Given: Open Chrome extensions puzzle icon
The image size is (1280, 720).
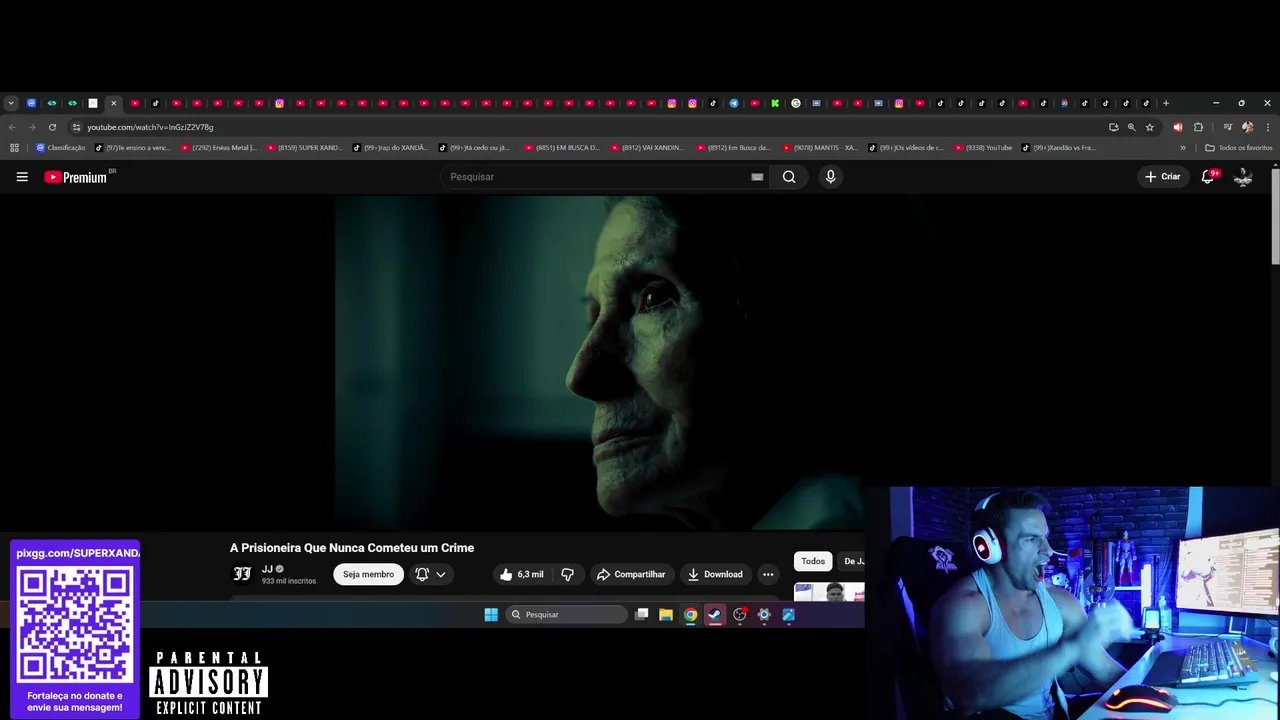Looking at the screenshot, I should [x=1198, y=127].
